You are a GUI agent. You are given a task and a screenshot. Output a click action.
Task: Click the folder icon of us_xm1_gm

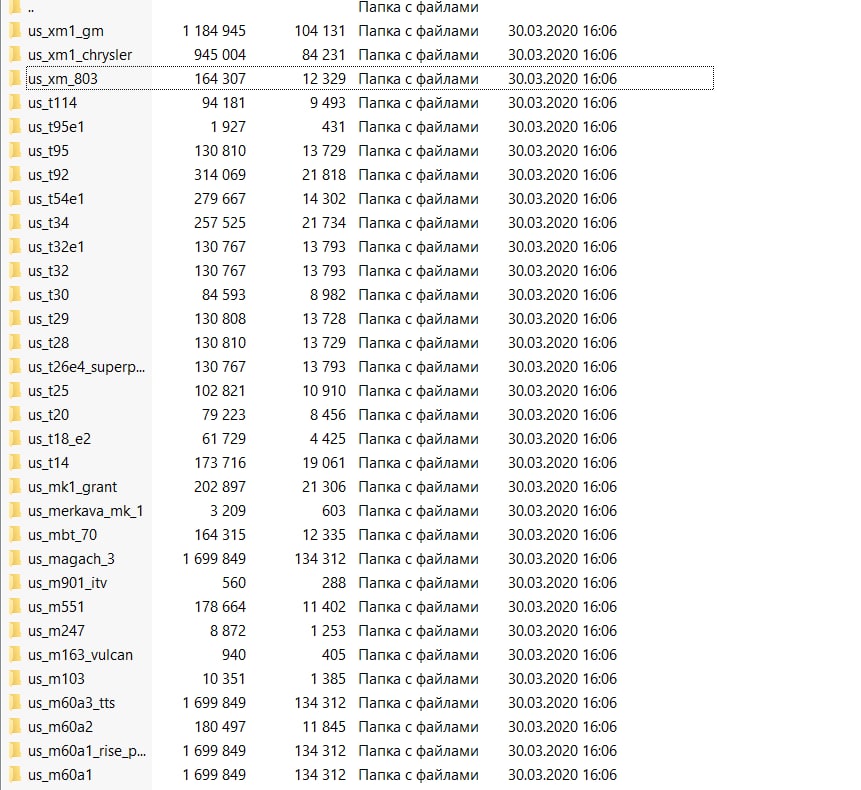[x=15, y=30]
